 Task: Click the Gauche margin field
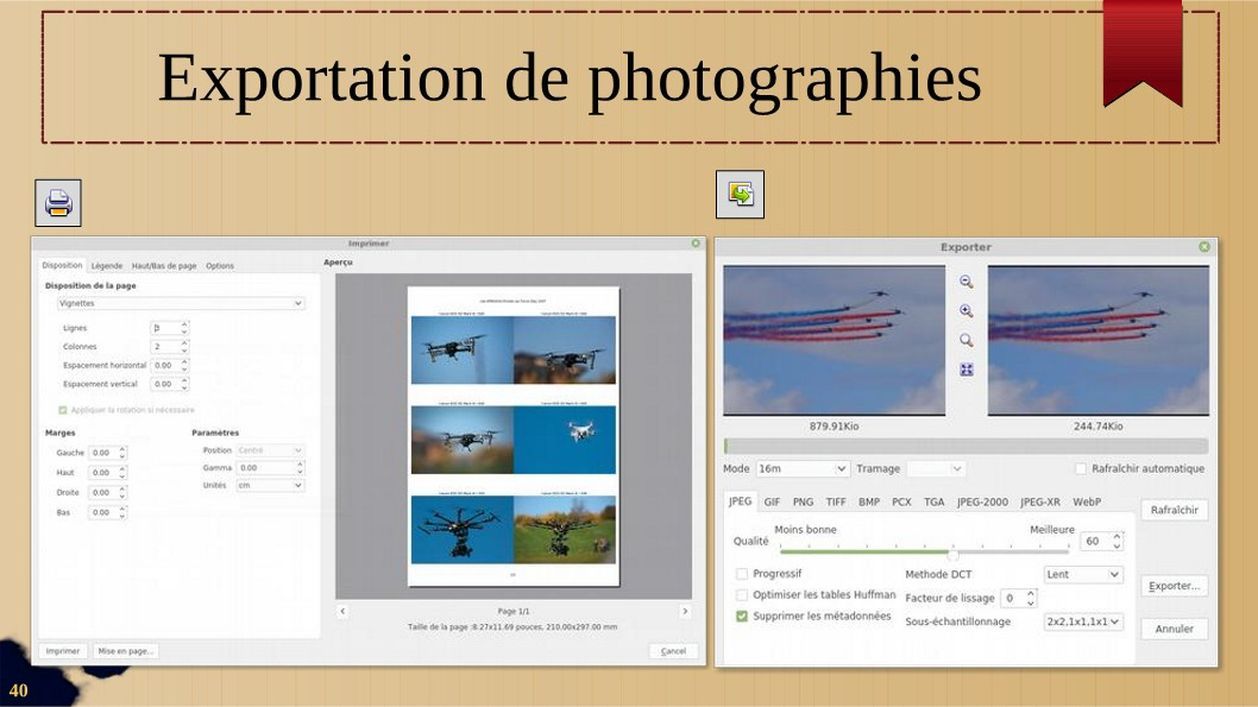107,453
